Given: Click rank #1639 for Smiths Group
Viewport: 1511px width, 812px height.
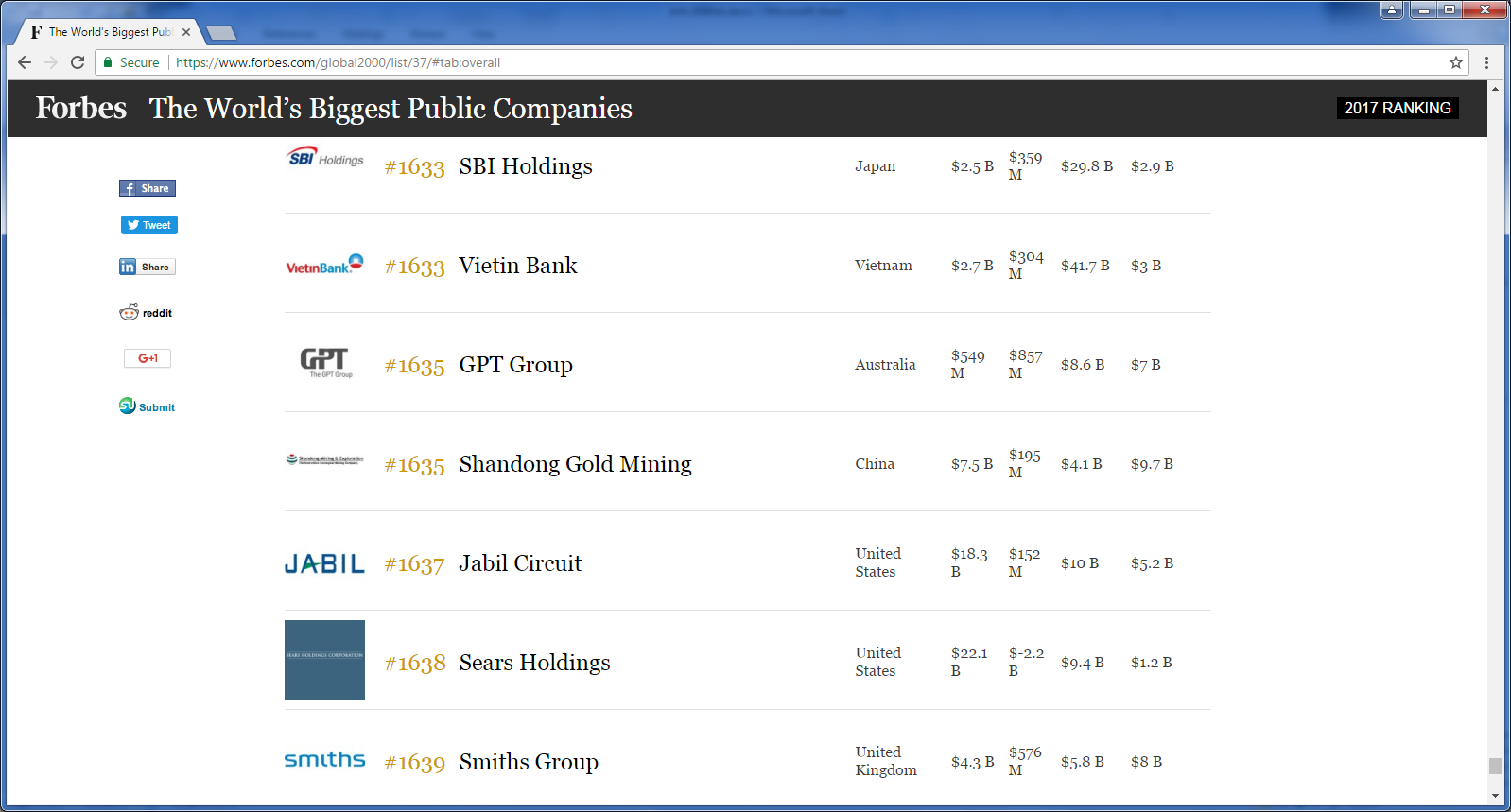Looking at the screenshot, I should pos(414,763).
